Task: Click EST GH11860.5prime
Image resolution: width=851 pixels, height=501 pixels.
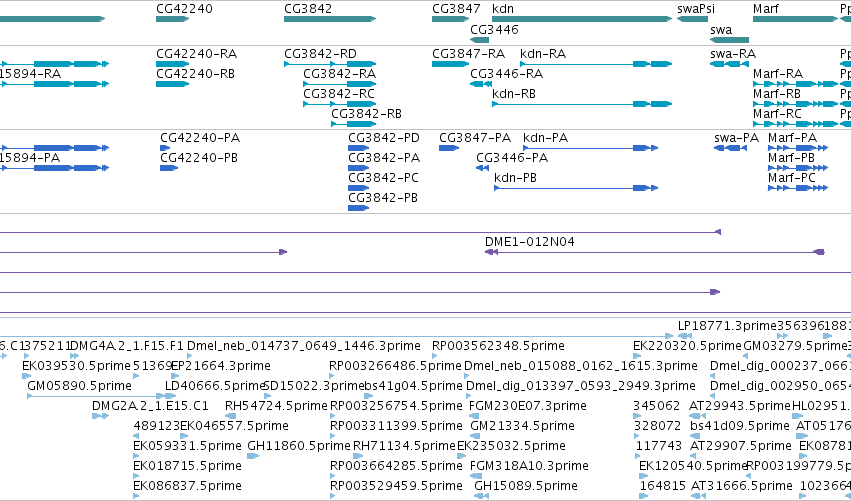Action: coord(299,446)
